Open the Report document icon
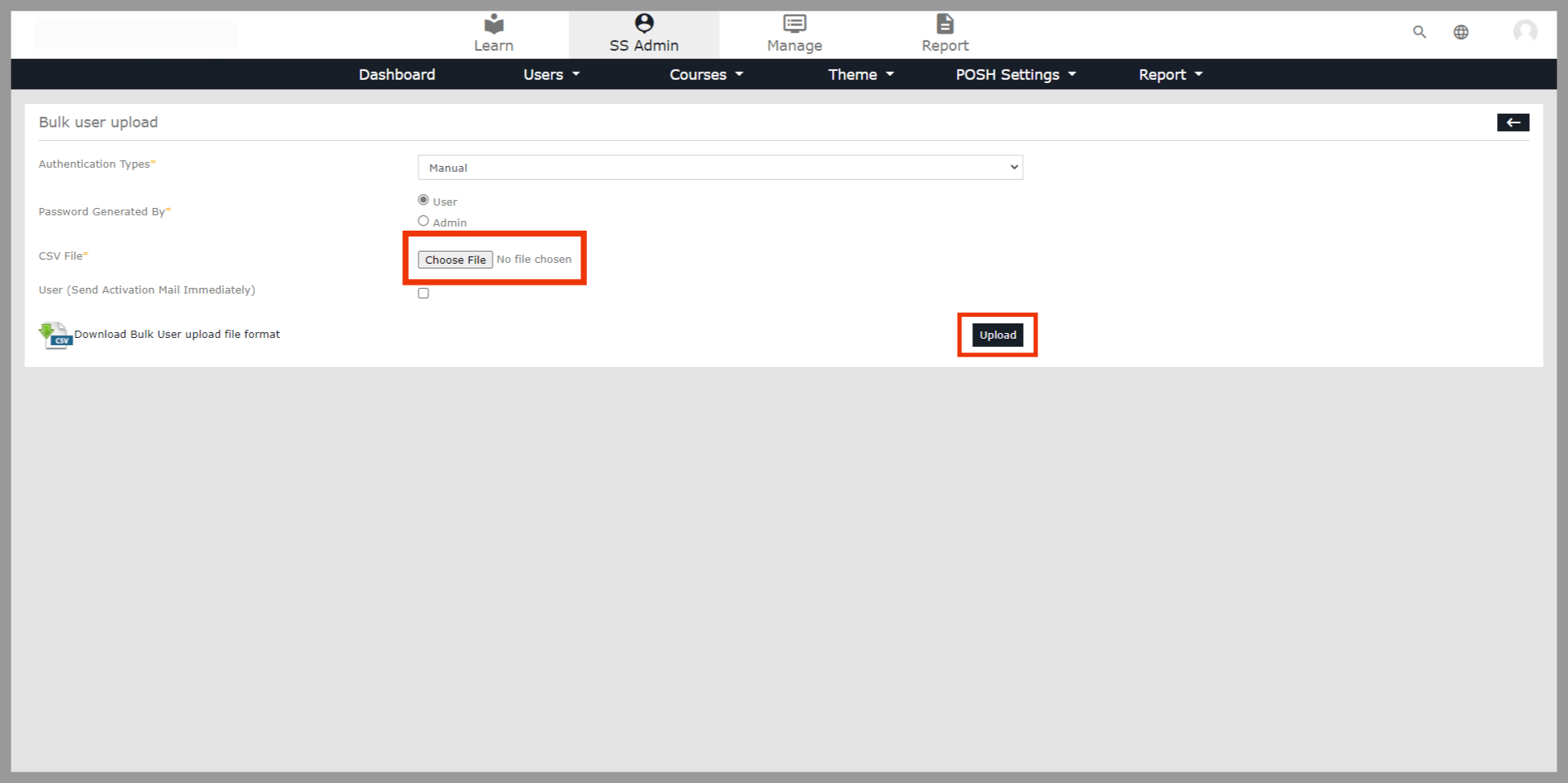The height and width of the screenshot is (783, 1568). pos(945,23)
